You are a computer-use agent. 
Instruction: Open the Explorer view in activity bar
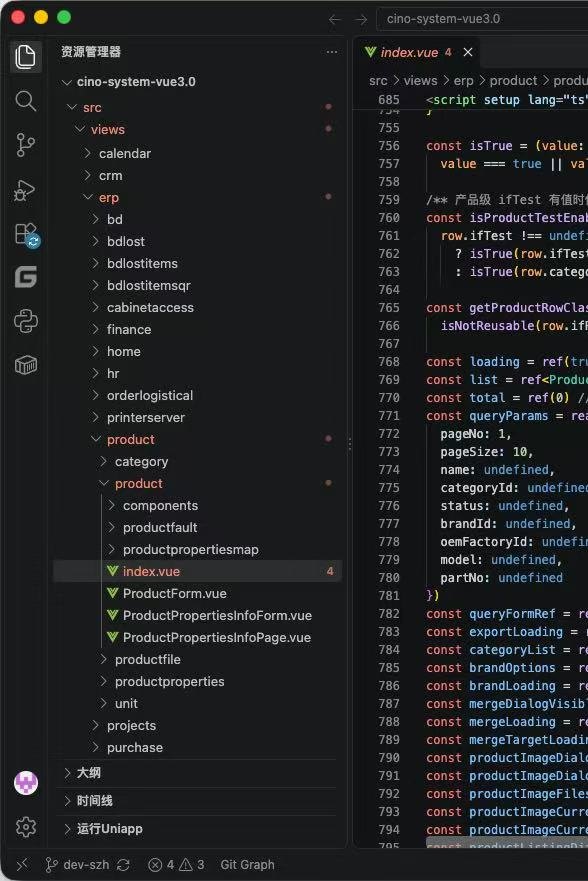pos(25,56)
